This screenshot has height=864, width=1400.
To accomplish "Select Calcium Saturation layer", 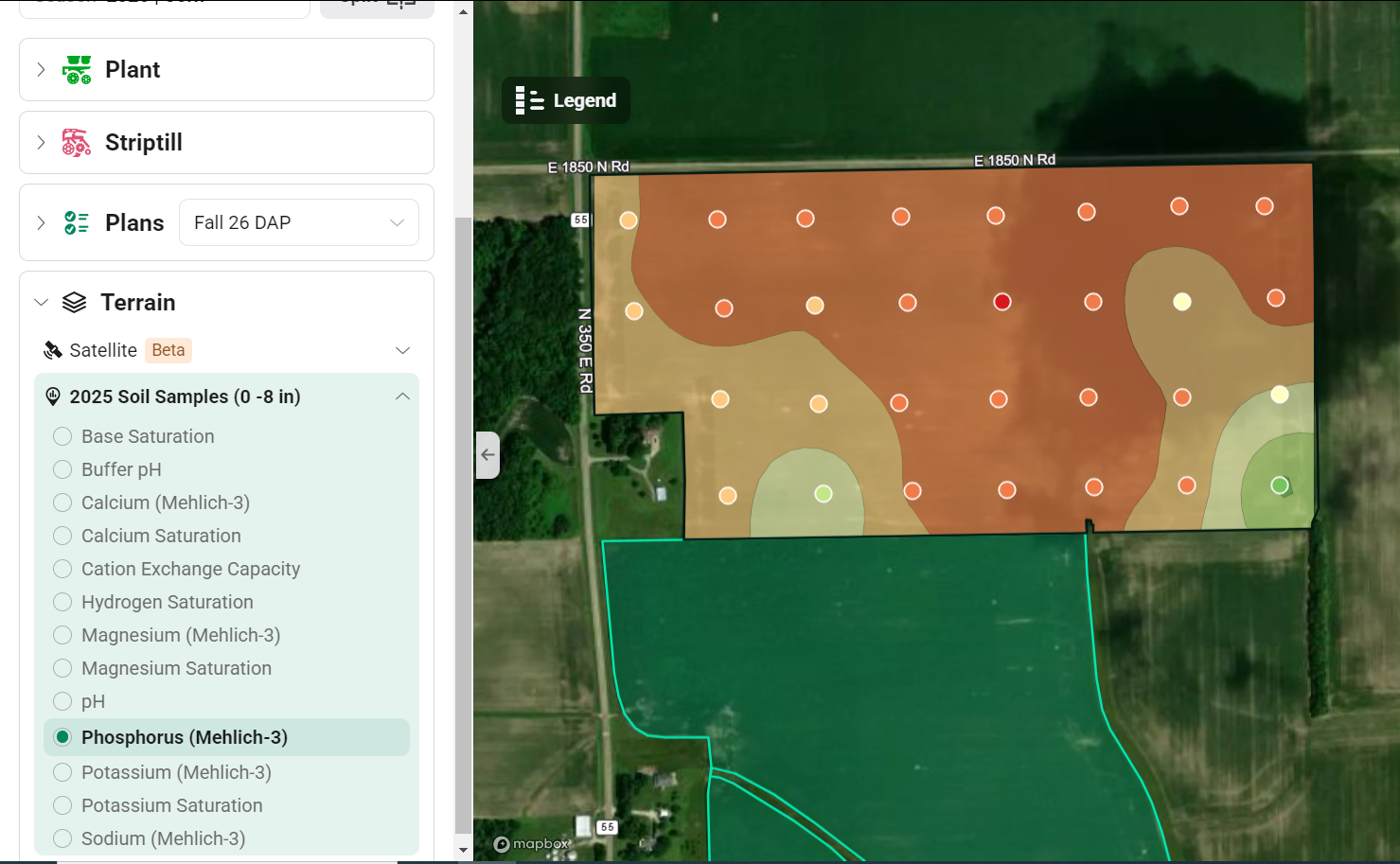I will tap(62, 536).
